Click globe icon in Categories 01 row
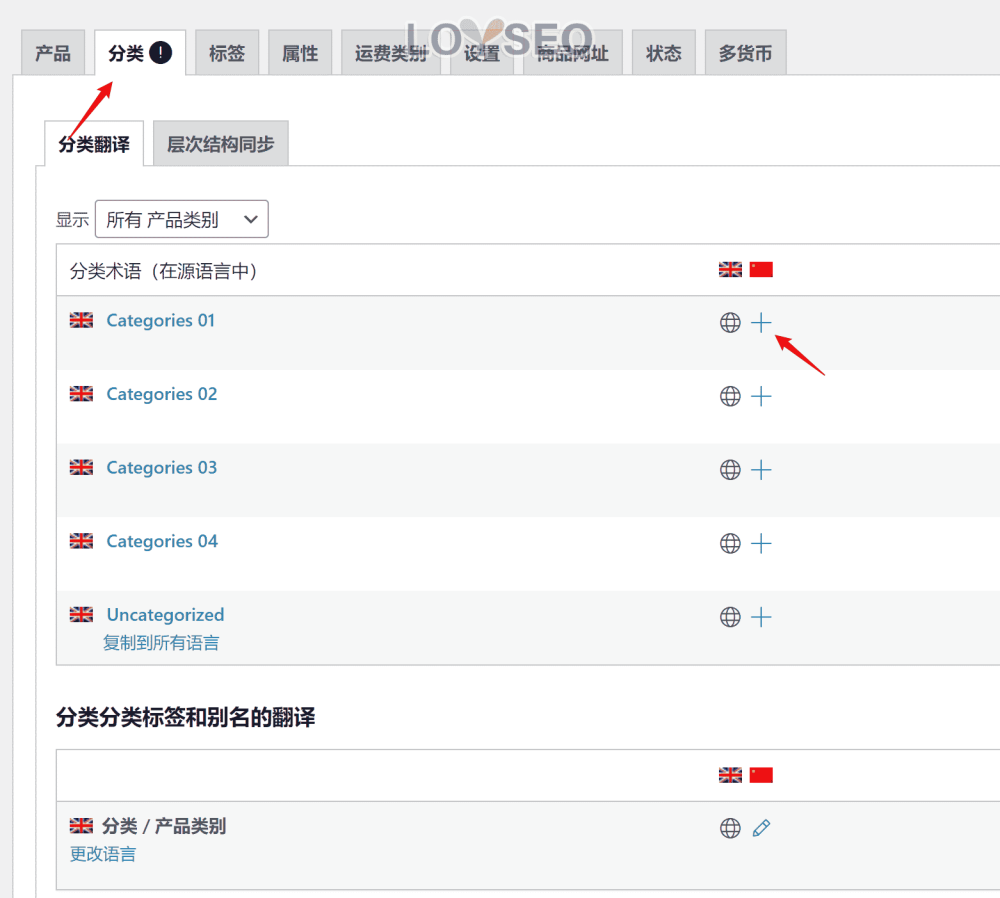Screen dimensions: 1000x898 (x=730, y=323)
